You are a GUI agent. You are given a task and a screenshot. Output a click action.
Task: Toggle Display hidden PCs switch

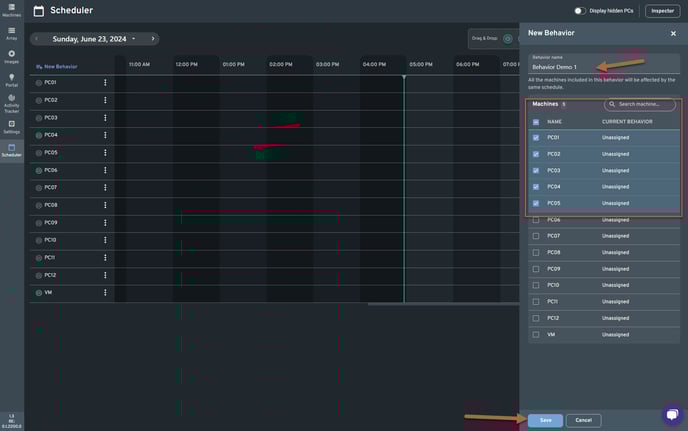pyautogui.click(x=580, y=11)
